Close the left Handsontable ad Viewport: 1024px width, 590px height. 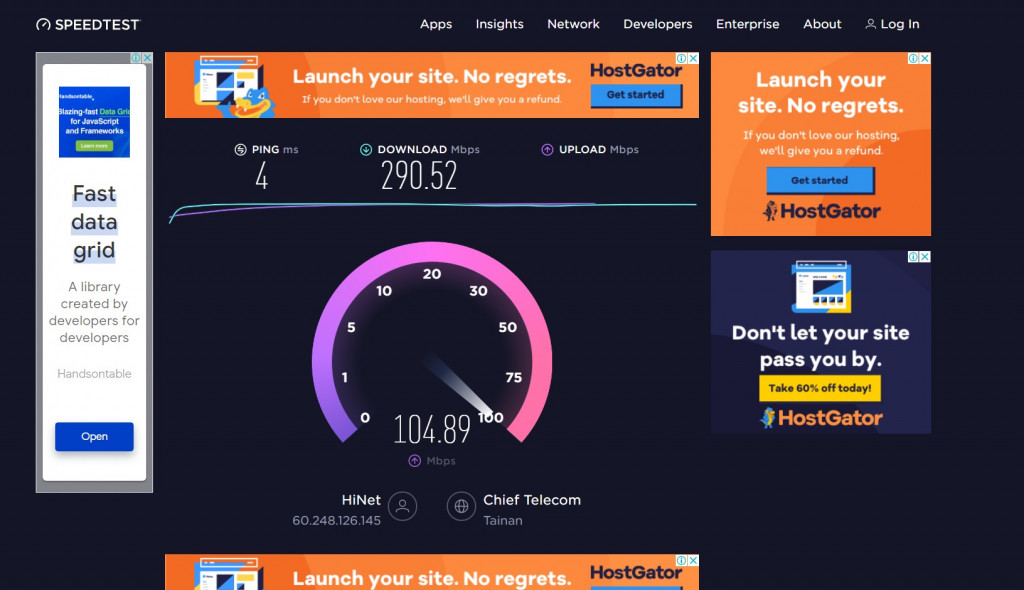click(148, 57)
